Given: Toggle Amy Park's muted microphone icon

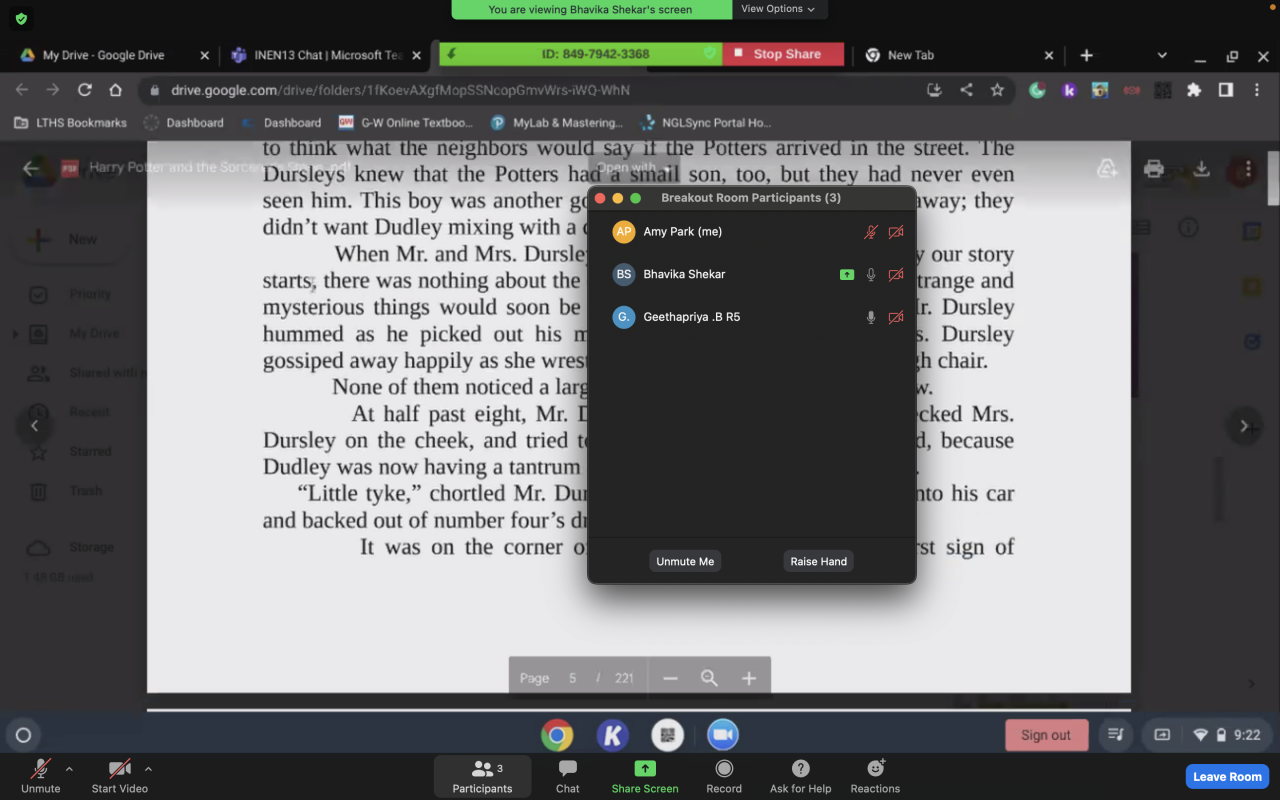Looking at the screenshot, I should tap(871, 232).
